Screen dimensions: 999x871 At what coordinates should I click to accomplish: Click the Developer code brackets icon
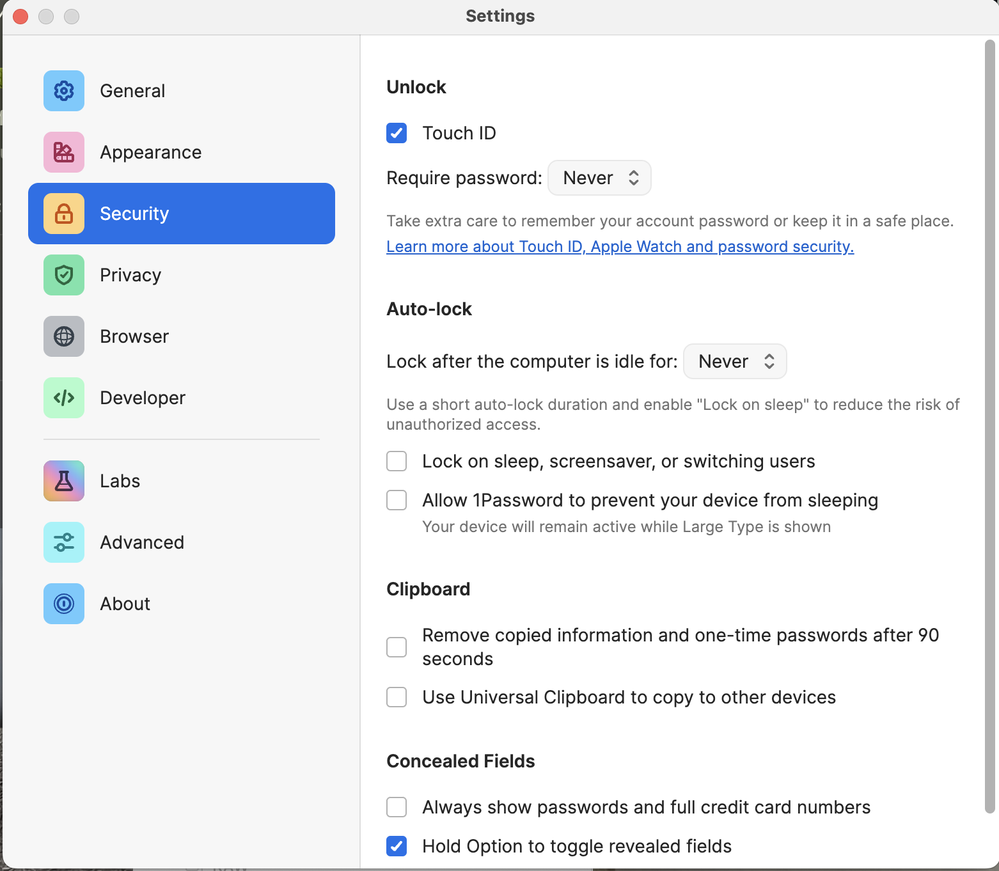(64, 398)
